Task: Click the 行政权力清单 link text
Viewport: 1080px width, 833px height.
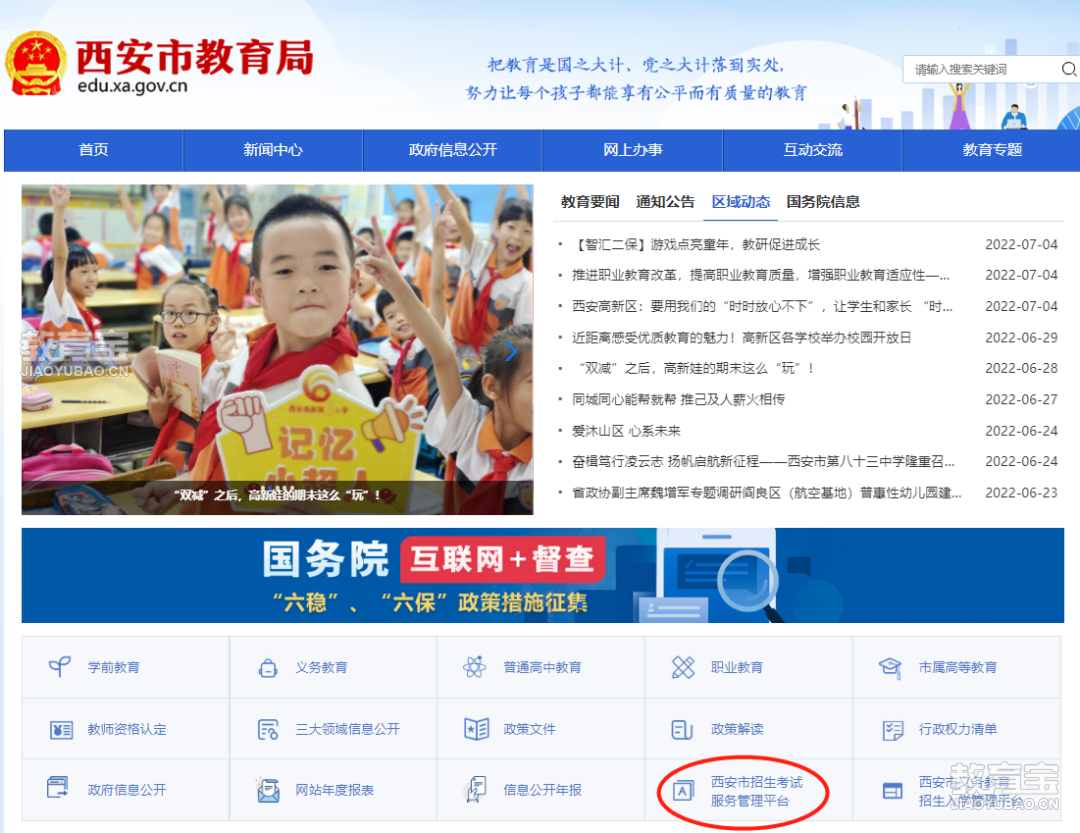Action: (958, 729)
